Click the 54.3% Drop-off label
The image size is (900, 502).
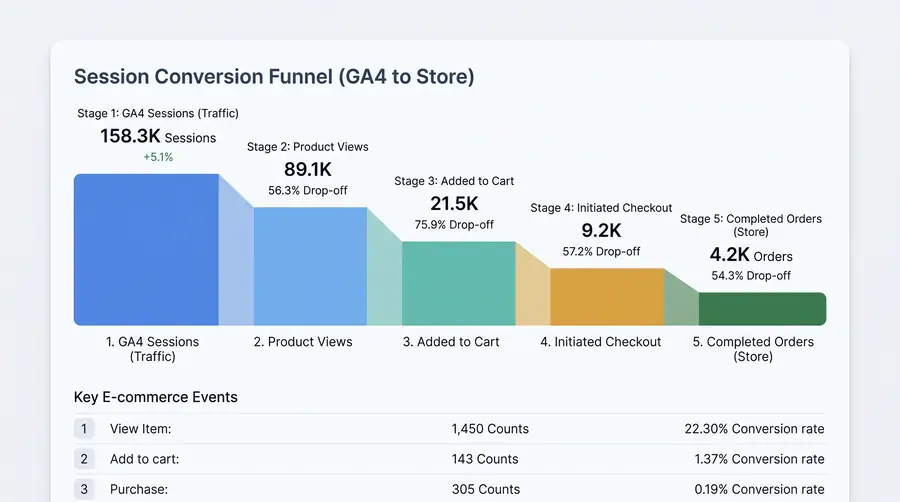751,275
